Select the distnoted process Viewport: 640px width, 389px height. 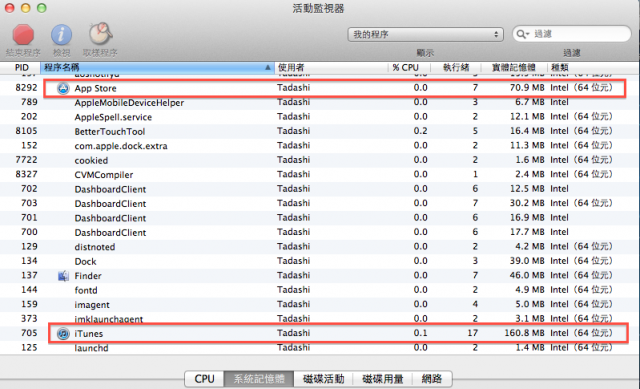320,247
